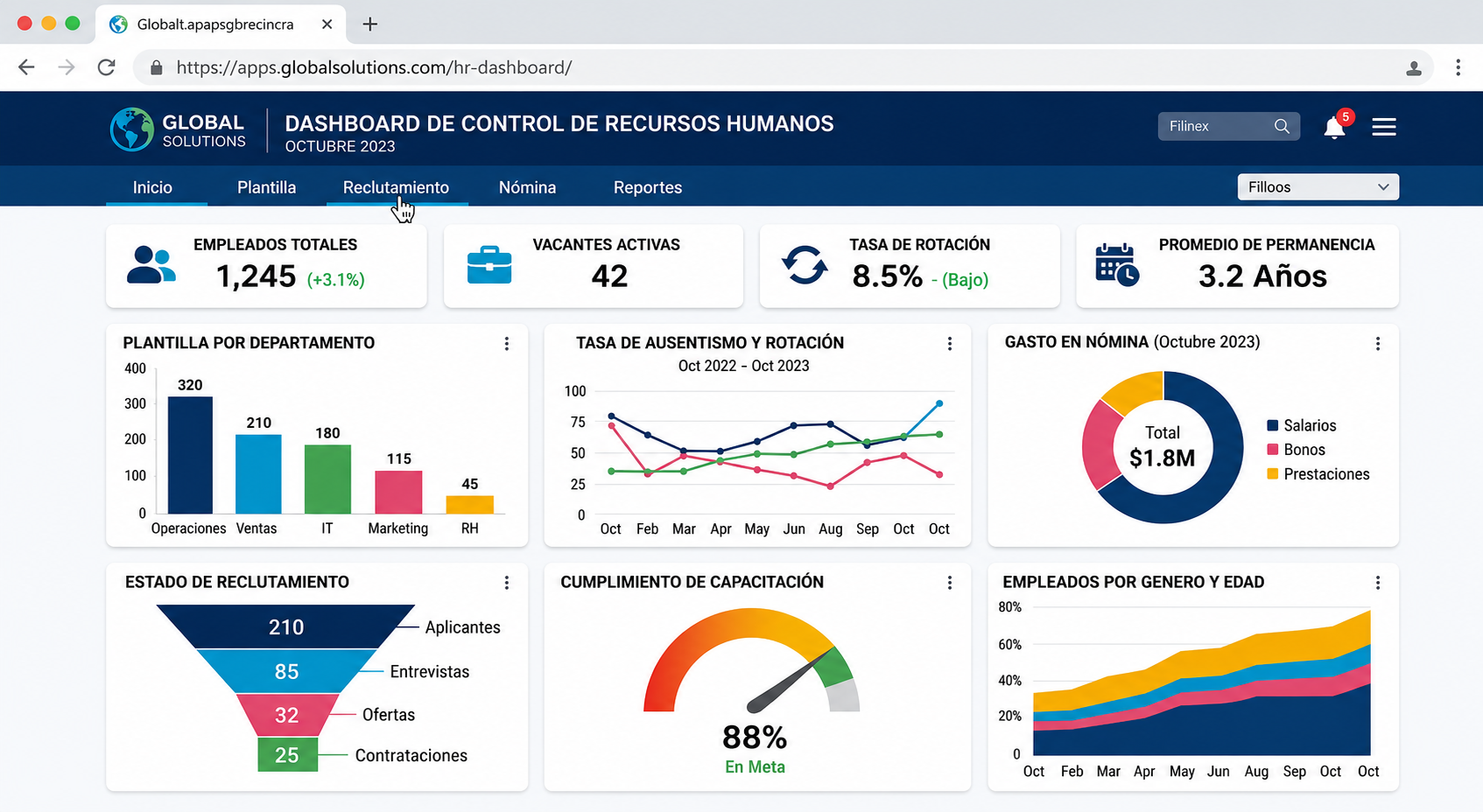1483x812 pixels.
Task: Go to the Inicio tab
Action: click(152, 187)
